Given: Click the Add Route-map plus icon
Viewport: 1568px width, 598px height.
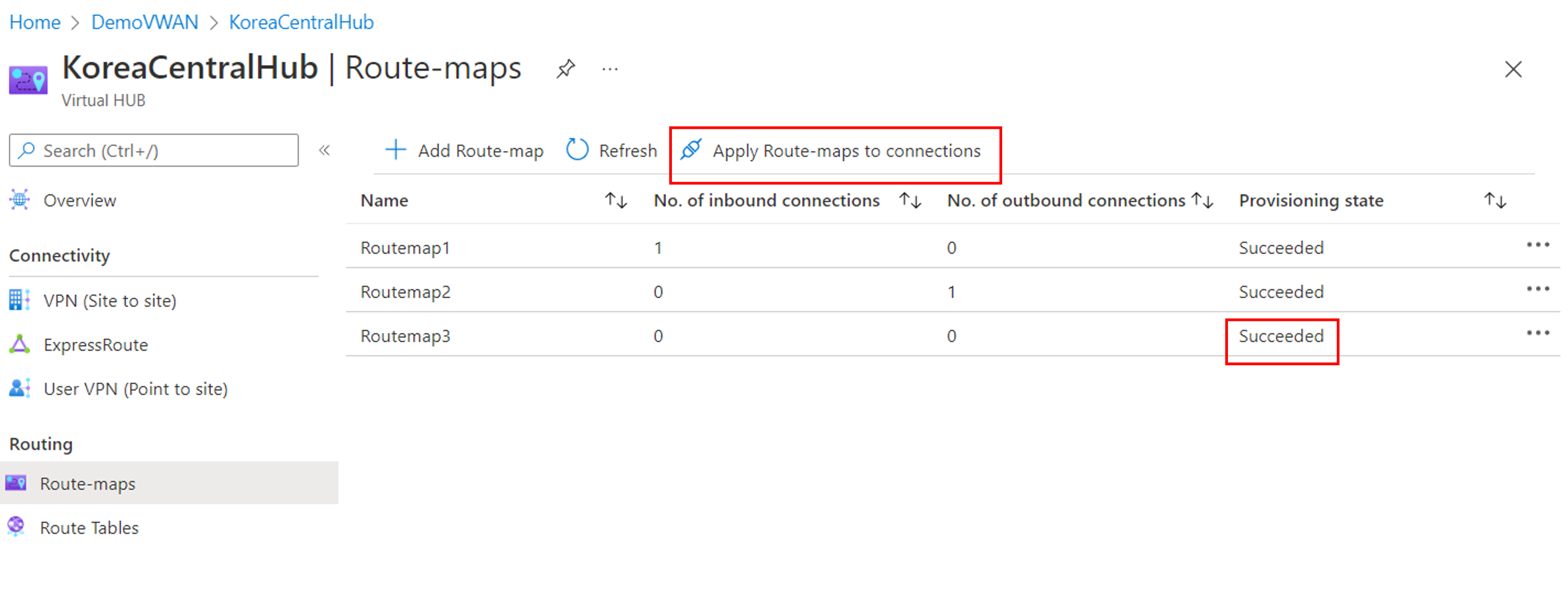Looking at the screenshot, I should point(396,150).
